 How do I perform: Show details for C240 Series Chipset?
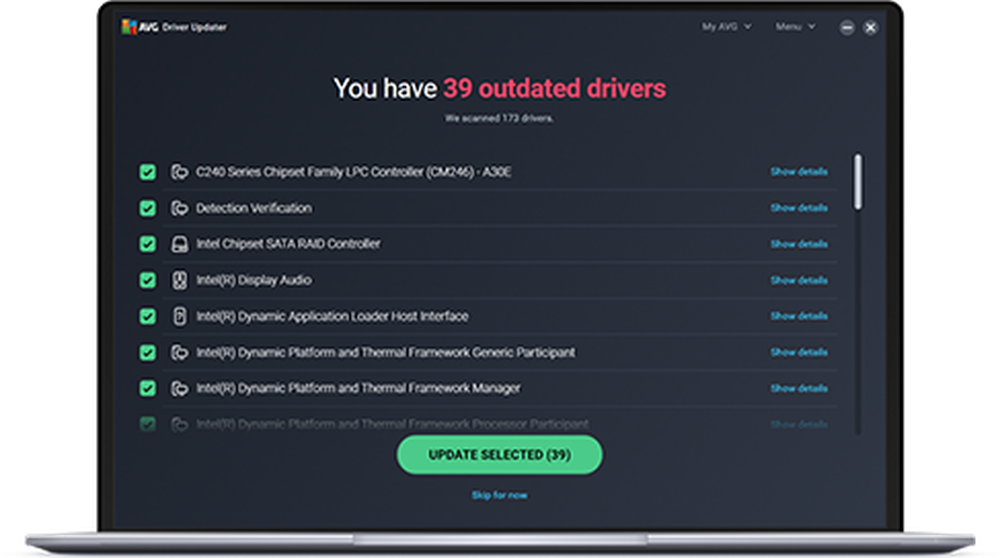tap(798, 172)
